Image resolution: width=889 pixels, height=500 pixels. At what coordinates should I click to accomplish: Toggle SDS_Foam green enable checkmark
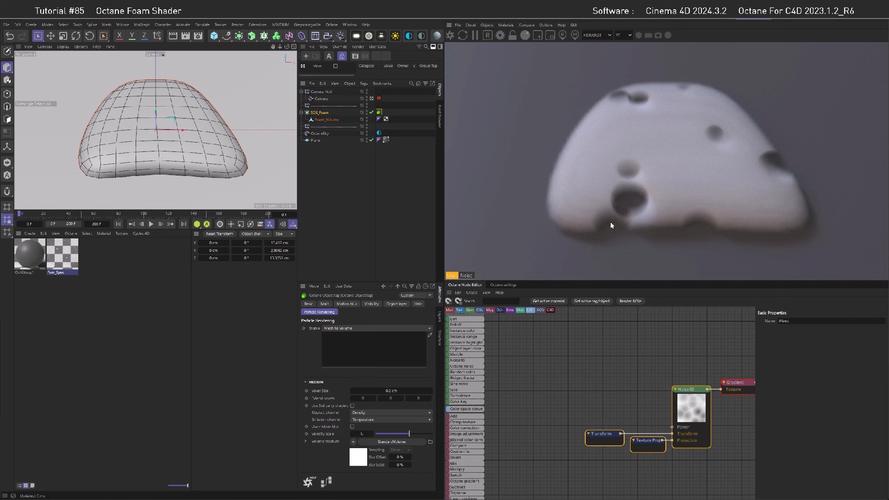coord(372,112)
